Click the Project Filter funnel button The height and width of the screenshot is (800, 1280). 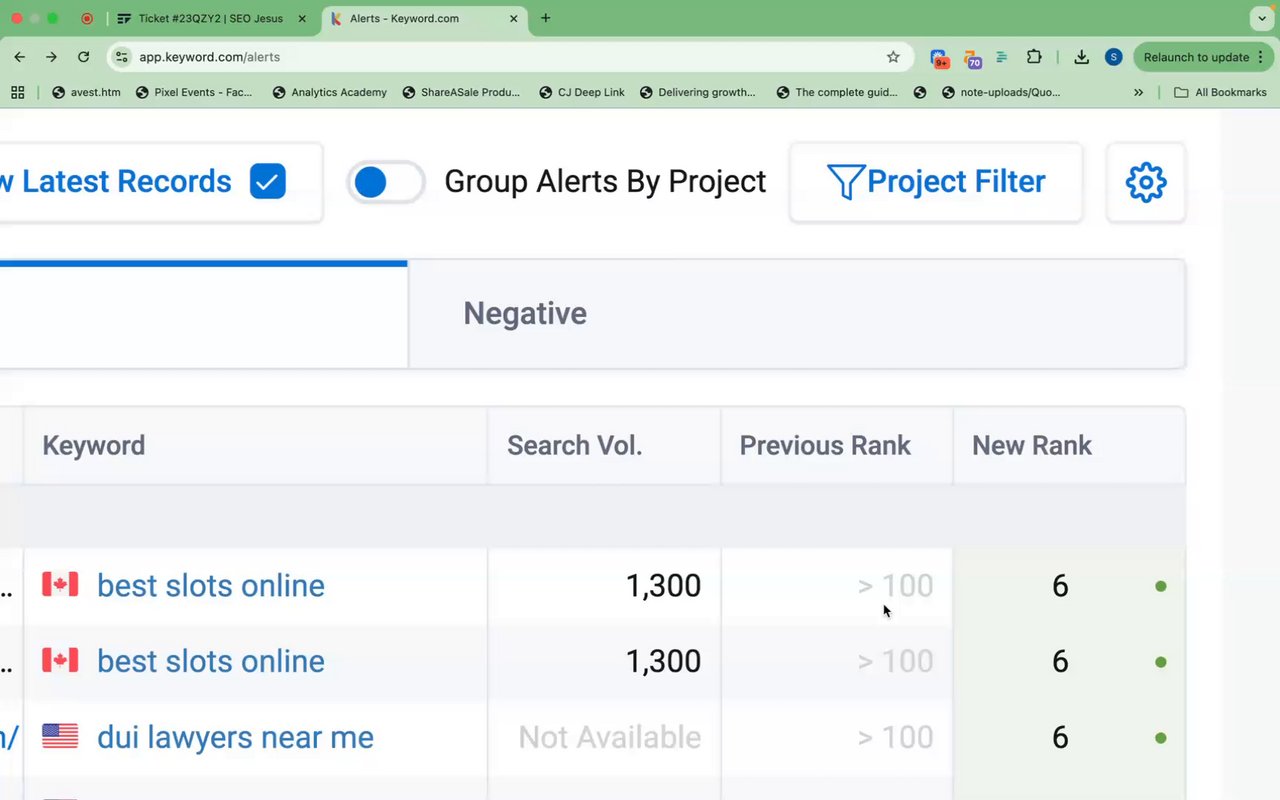point(936,182)
